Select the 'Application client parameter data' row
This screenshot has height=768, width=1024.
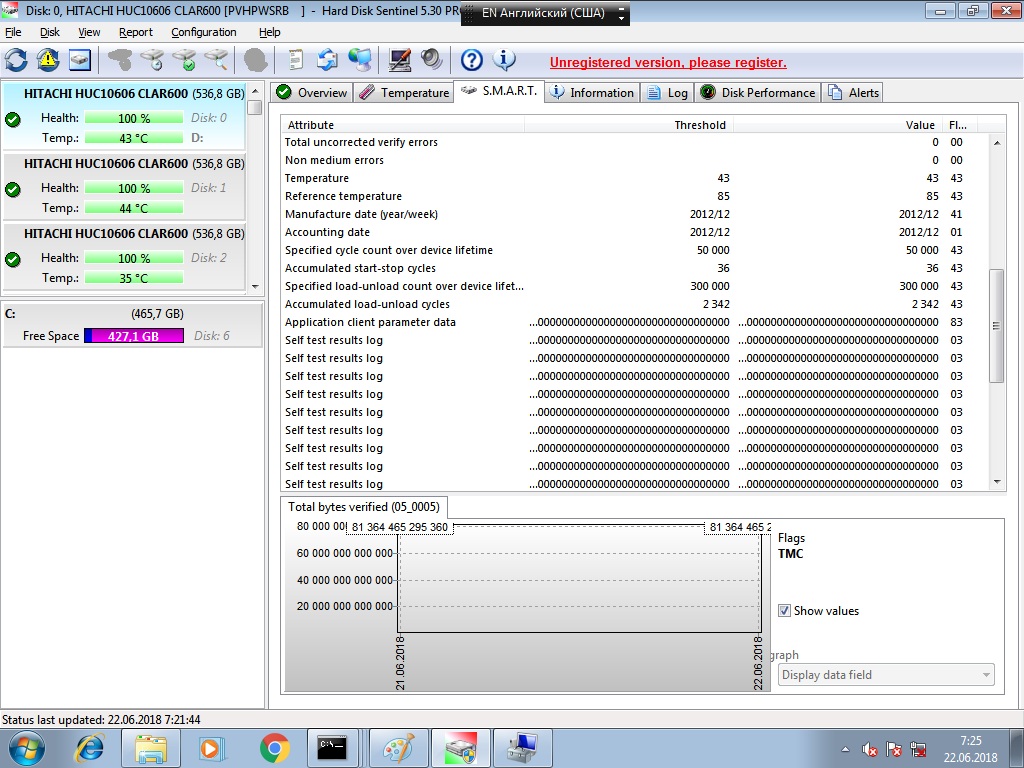pyautogui.click(x=635, y=322)
